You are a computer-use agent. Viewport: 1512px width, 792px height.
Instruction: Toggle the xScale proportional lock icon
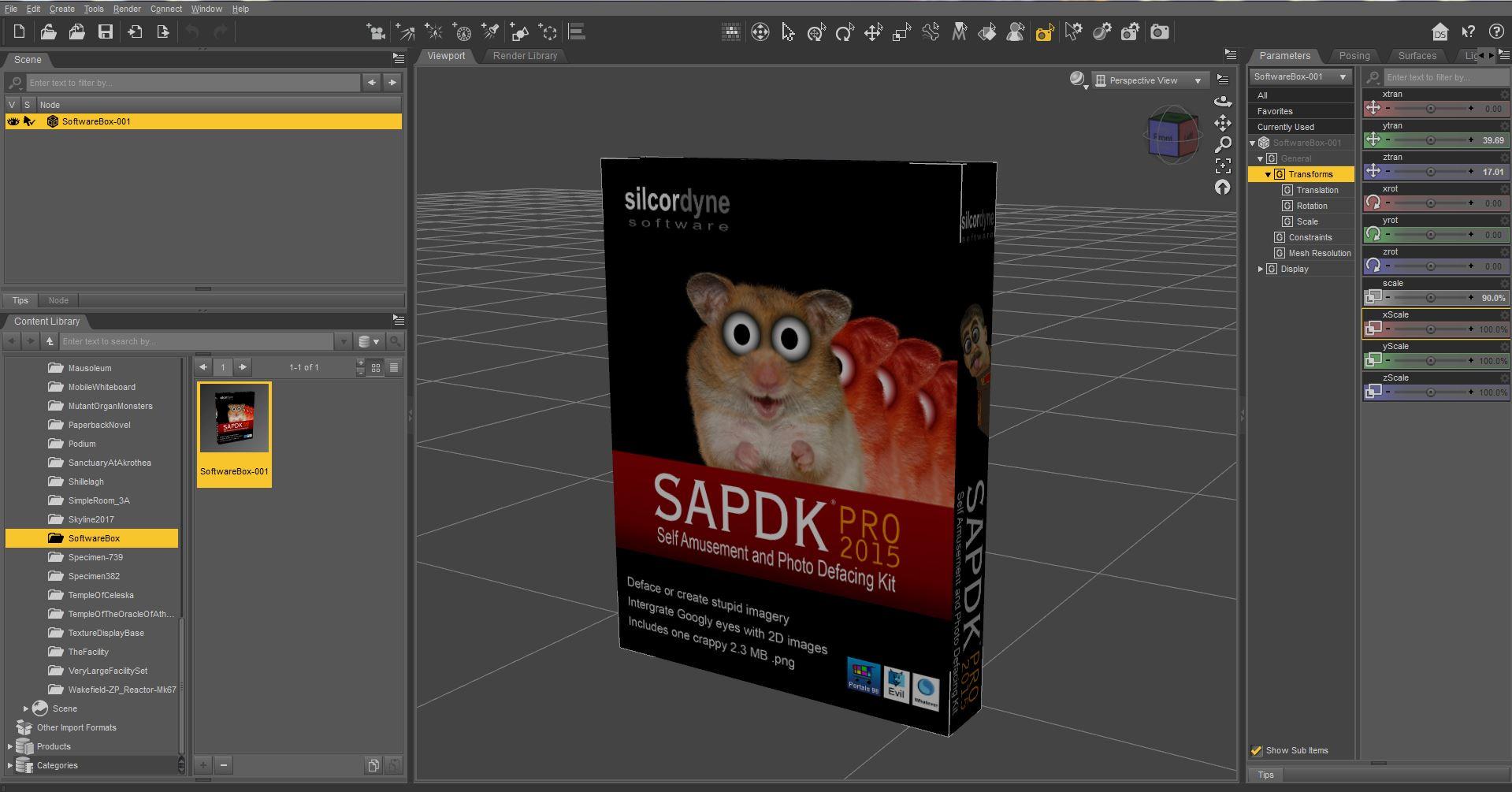1373,329
